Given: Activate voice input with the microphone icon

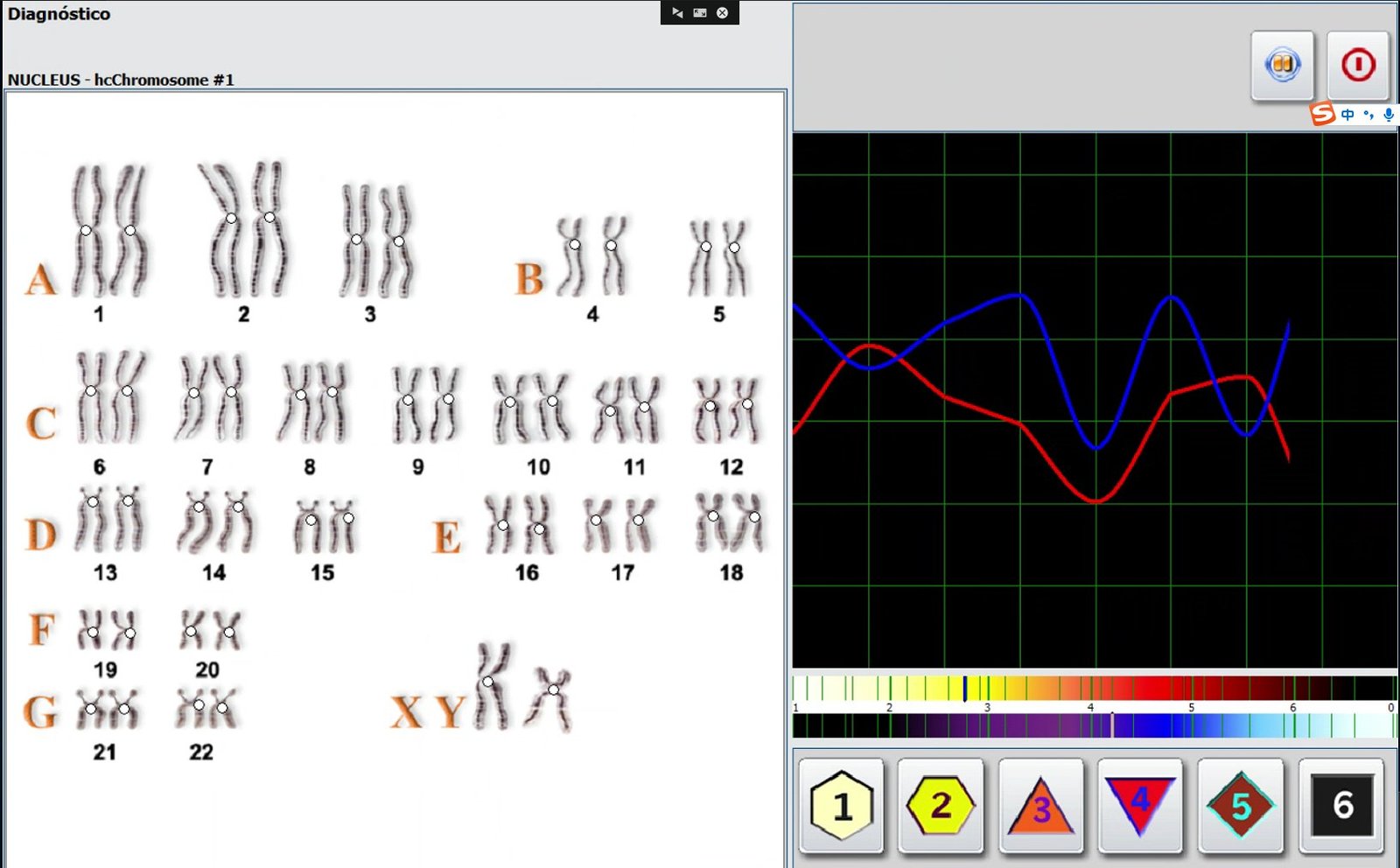Looking at the screenshot, I should click(1387, 114).
